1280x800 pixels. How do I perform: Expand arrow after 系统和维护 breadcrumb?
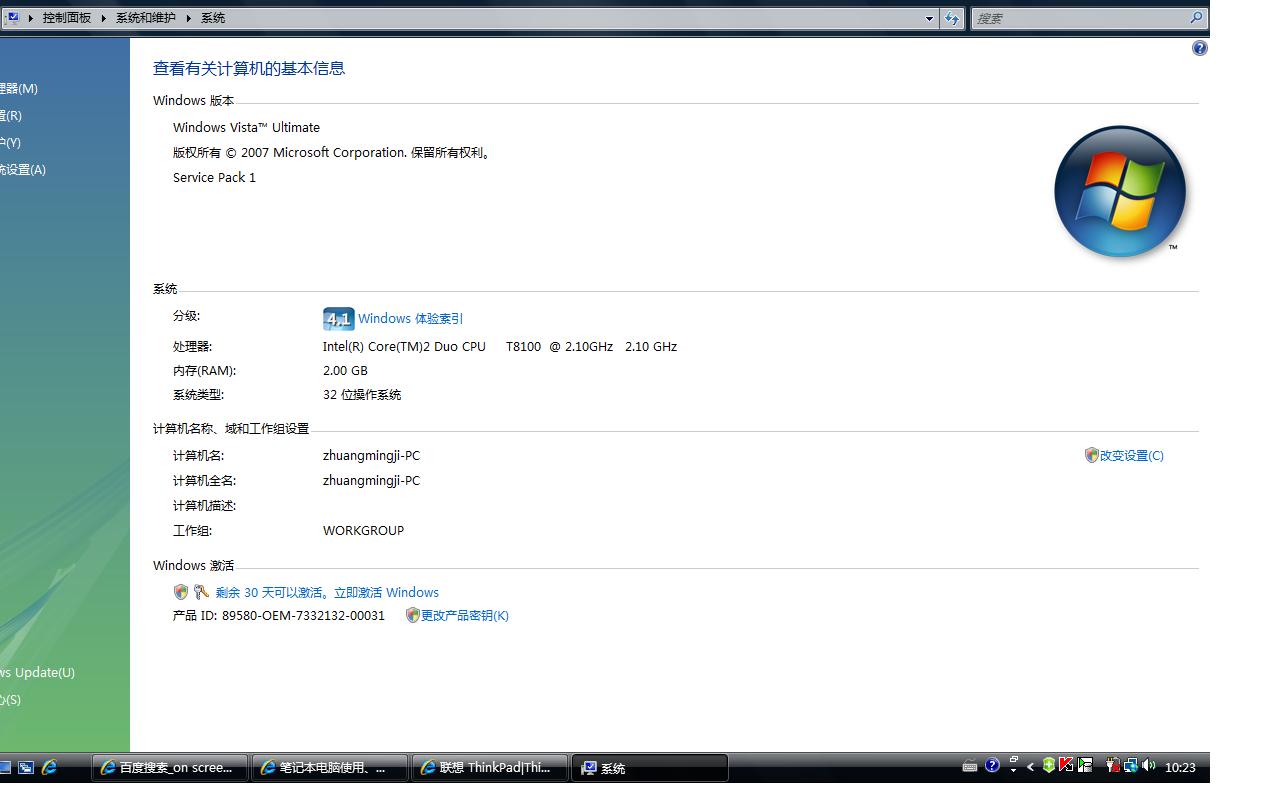(188, 18)
